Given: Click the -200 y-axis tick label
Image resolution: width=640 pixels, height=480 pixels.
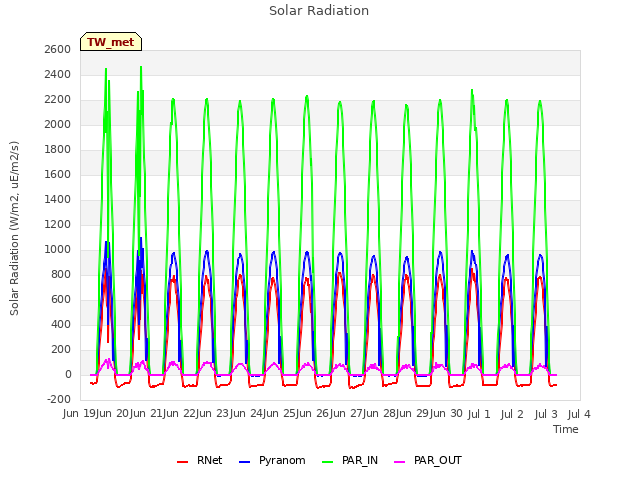Looking at the screenshot, I should click(59, 400).
